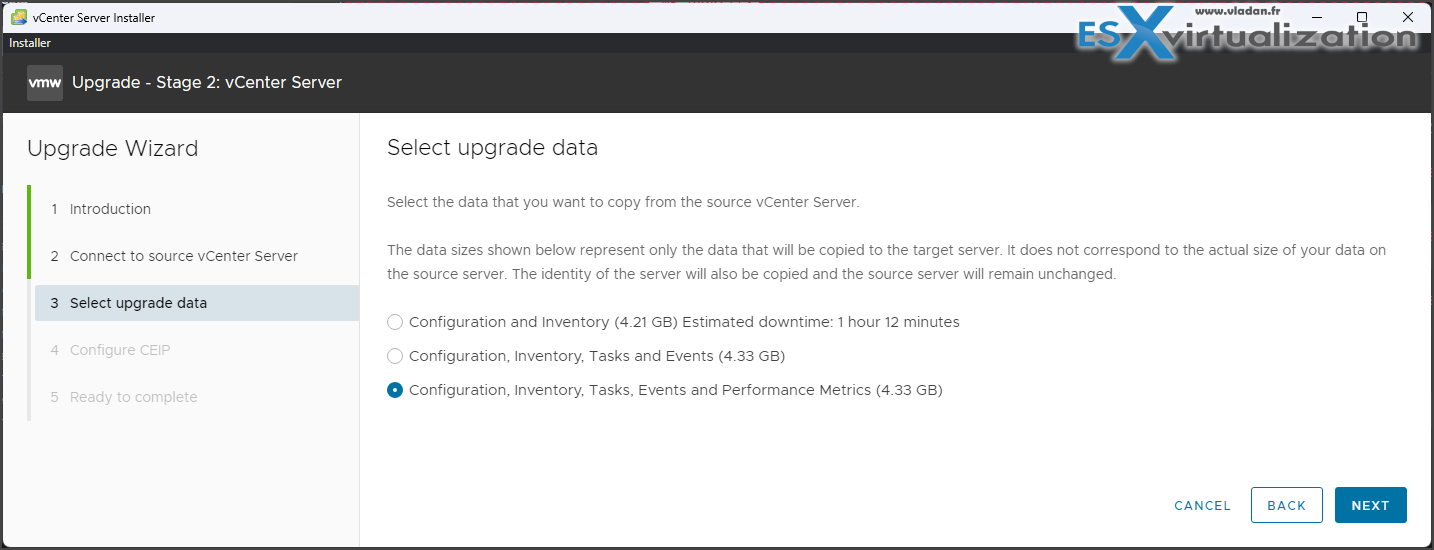Click the vmw logo icon
The width and height of the screenshot is (1434, 550).
tap(45, 83)
